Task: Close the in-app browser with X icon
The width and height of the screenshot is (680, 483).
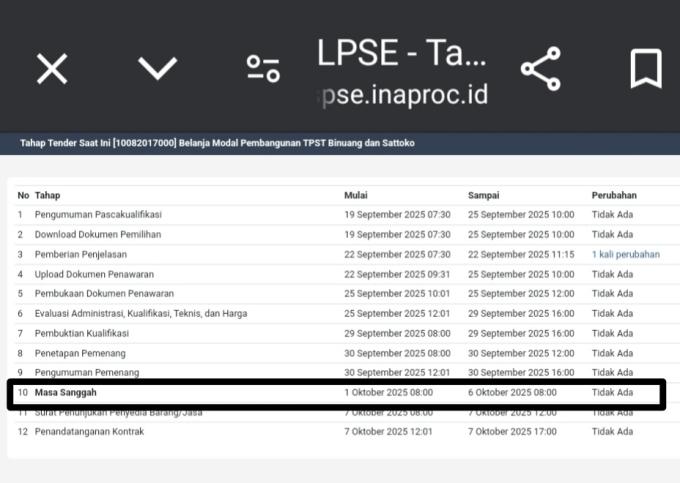Action: [52, 68]
